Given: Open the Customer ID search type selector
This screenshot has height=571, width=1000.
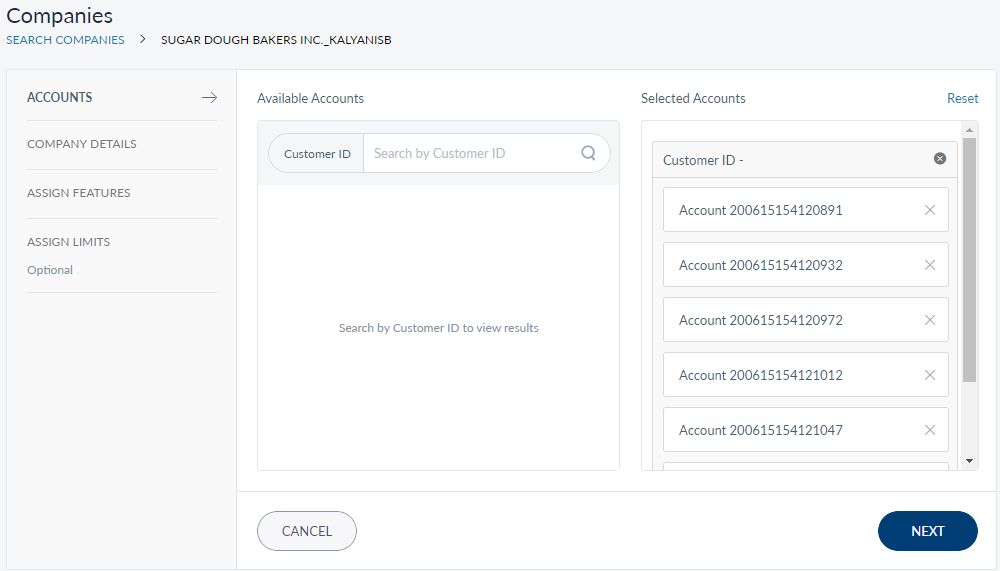Looking at the screenshot, I should click(x=317, y=154).
